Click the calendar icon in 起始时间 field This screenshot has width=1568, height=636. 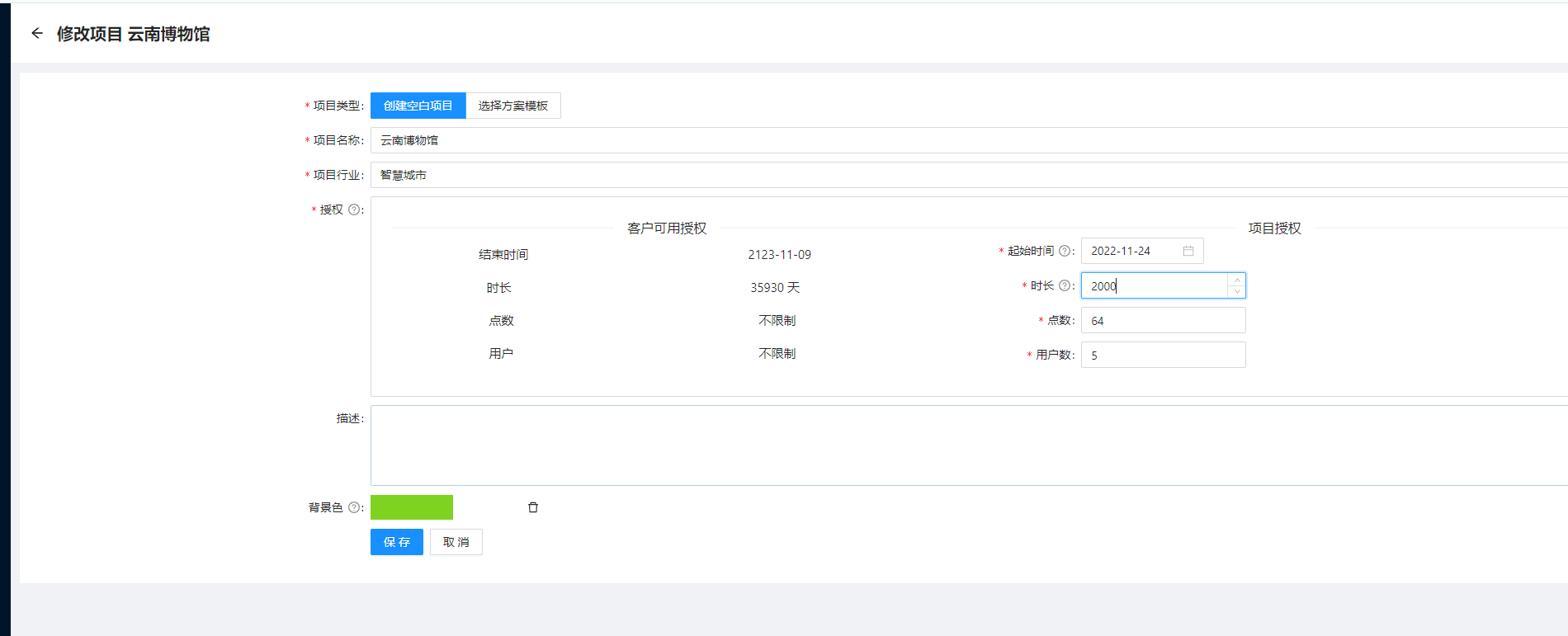[x=1188, y=251]
